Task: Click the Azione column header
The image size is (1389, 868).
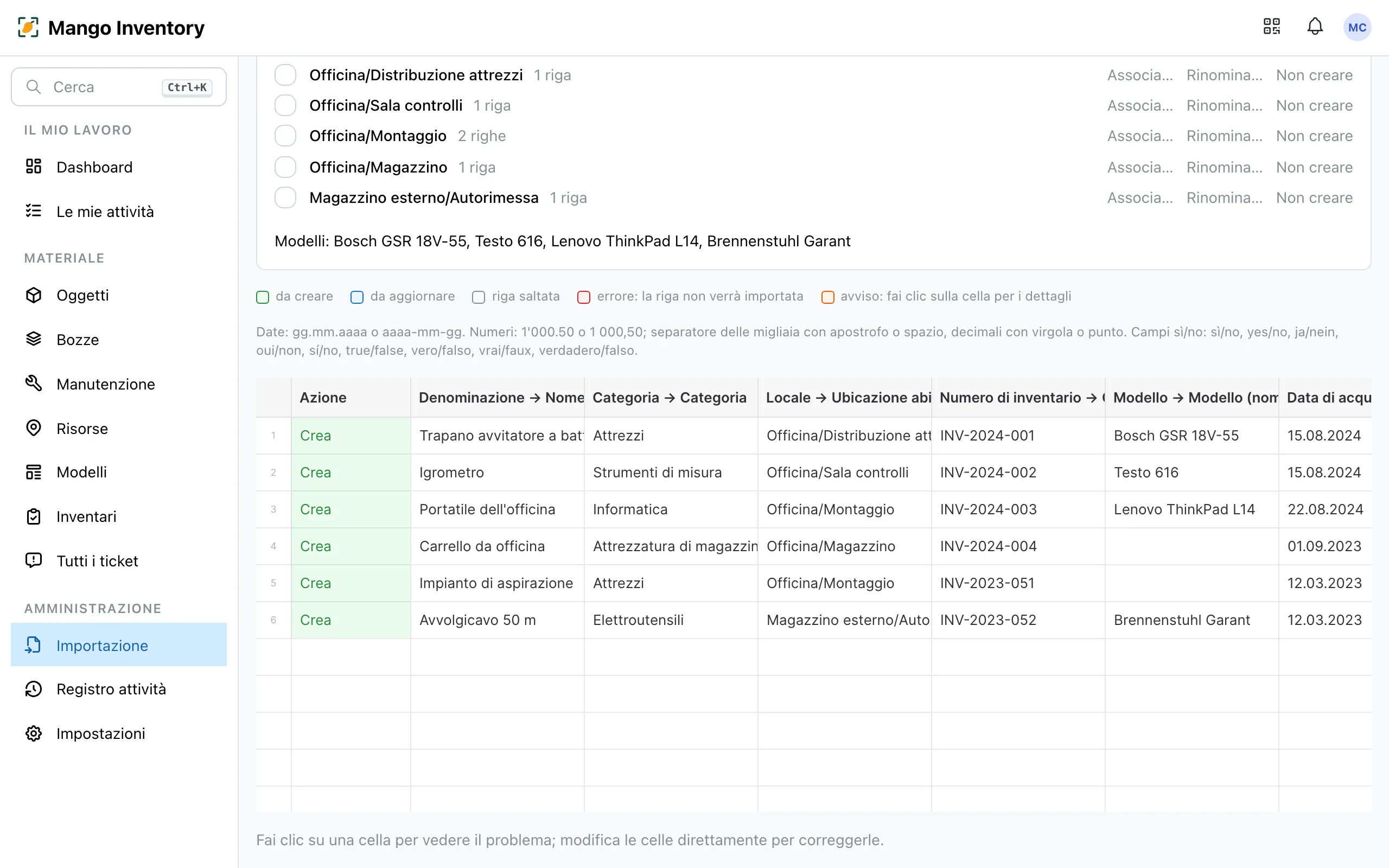Action: click(x=351, y=397)
